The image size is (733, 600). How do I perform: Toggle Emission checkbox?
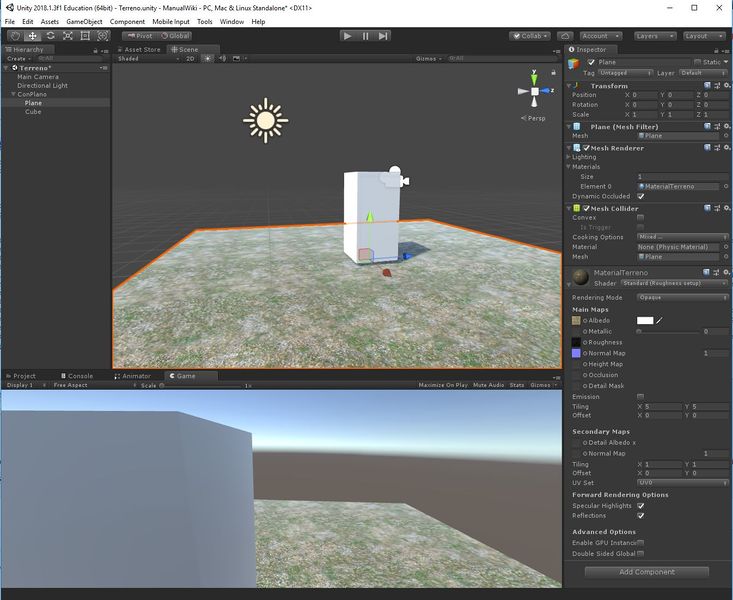click(640, 397)
